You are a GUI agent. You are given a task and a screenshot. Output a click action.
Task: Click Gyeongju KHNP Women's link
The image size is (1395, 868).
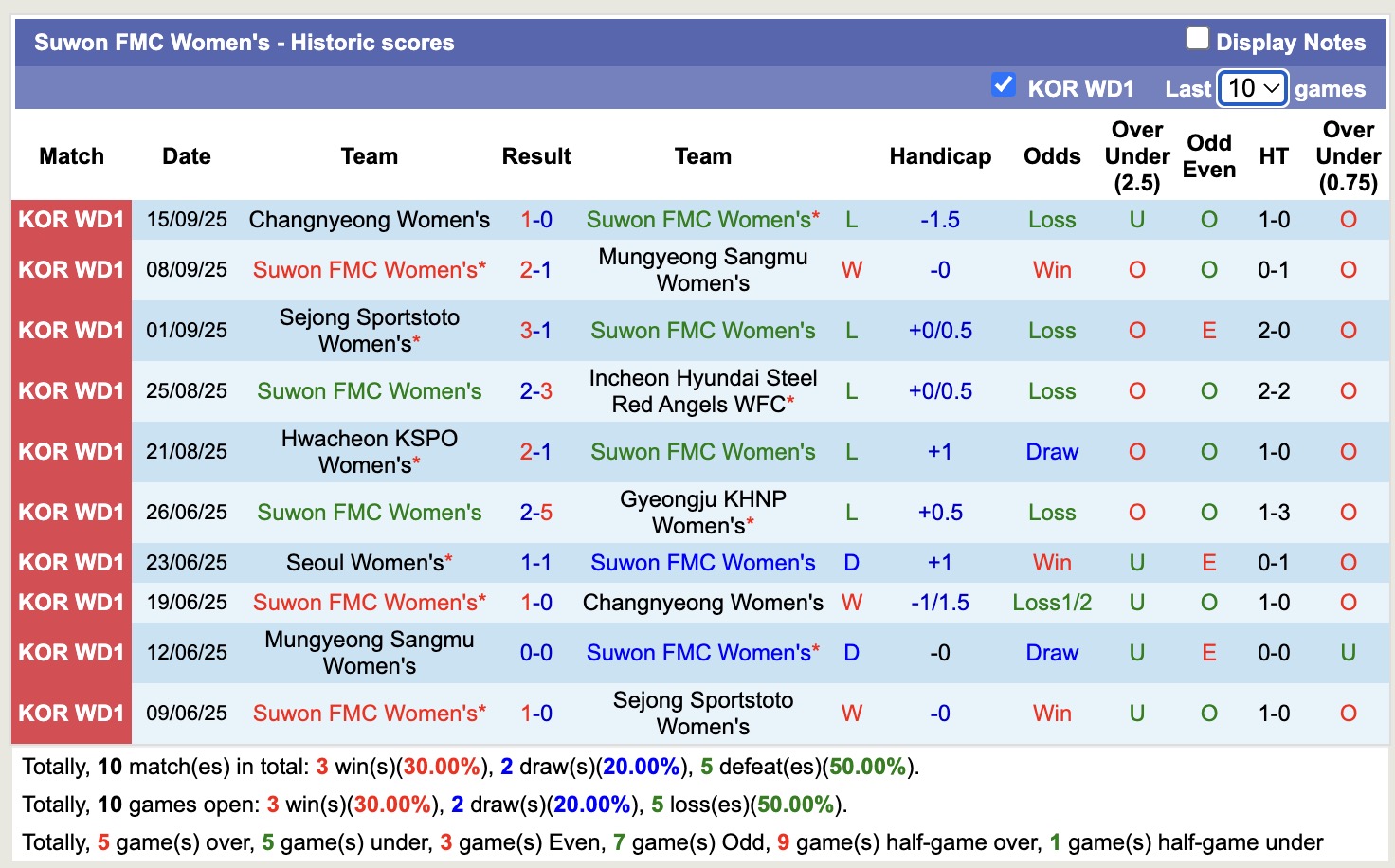701,512
